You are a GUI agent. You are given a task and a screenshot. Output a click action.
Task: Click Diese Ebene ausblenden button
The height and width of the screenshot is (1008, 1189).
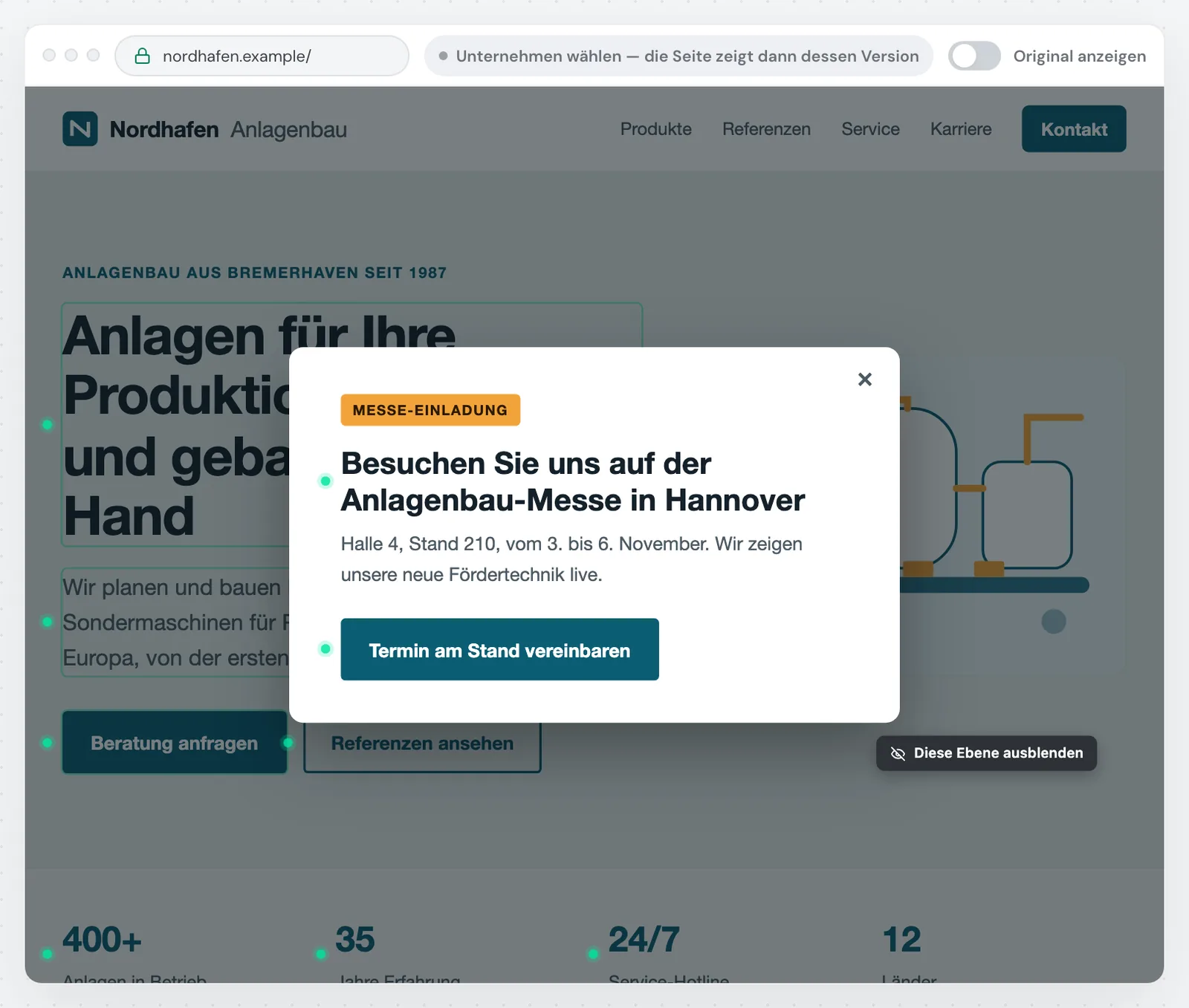[986, 753]
